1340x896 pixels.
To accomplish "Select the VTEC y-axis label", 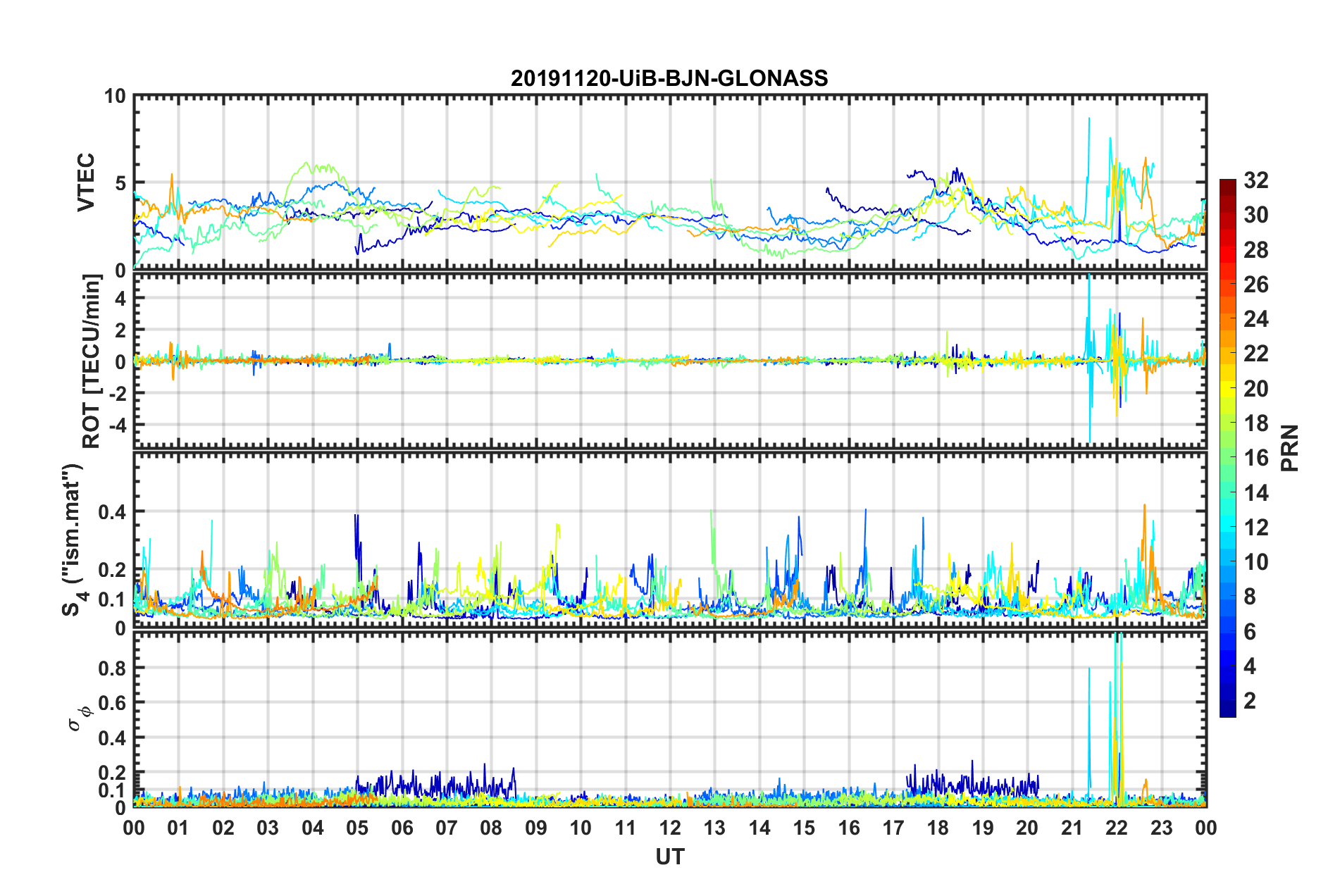I will tap(86, 182).
